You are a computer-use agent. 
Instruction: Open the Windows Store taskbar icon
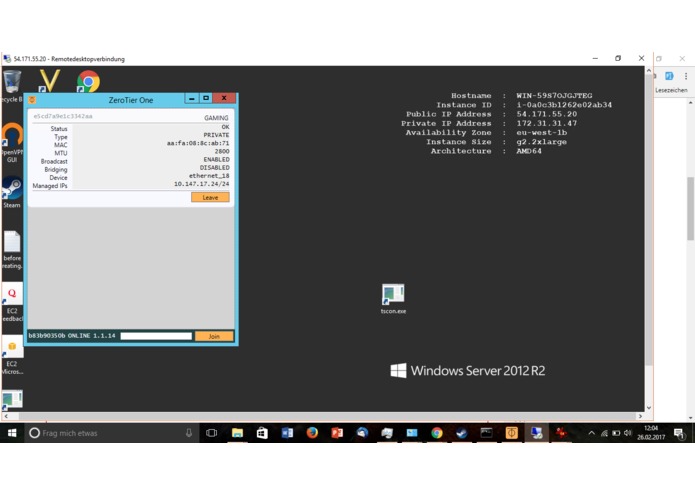262,433
